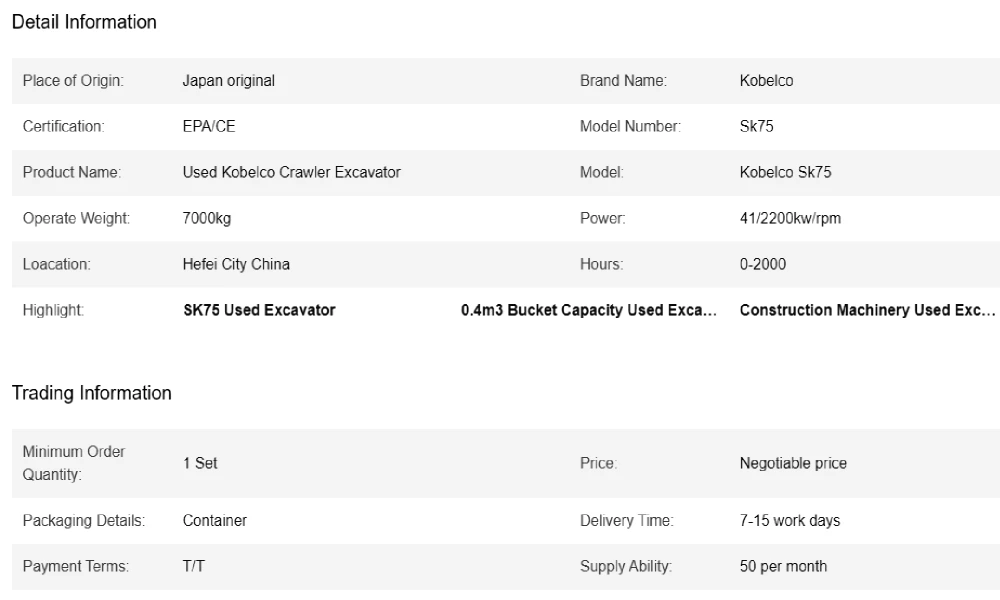Click the 'Negotiable price' value

793,463
